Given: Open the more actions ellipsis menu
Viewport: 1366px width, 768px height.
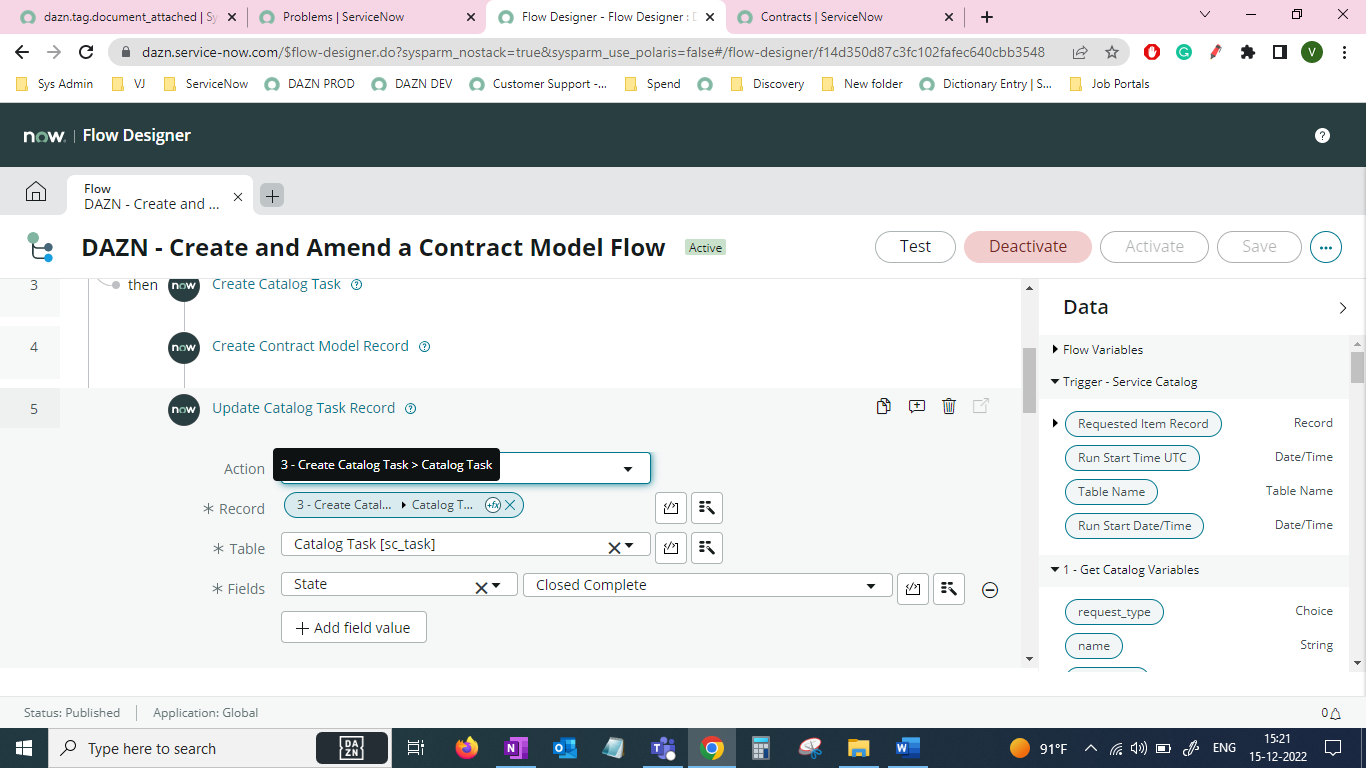Looking at the screenshot, I should tap(1326, 247).
